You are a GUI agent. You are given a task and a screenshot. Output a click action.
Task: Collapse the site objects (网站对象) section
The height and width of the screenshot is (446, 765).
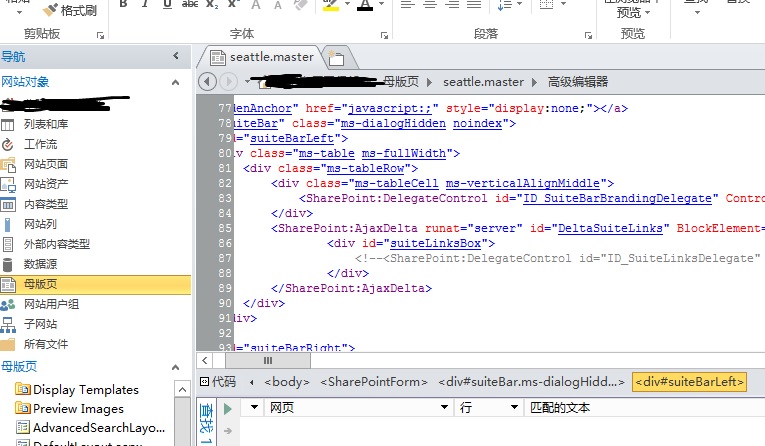coord(176,82)
